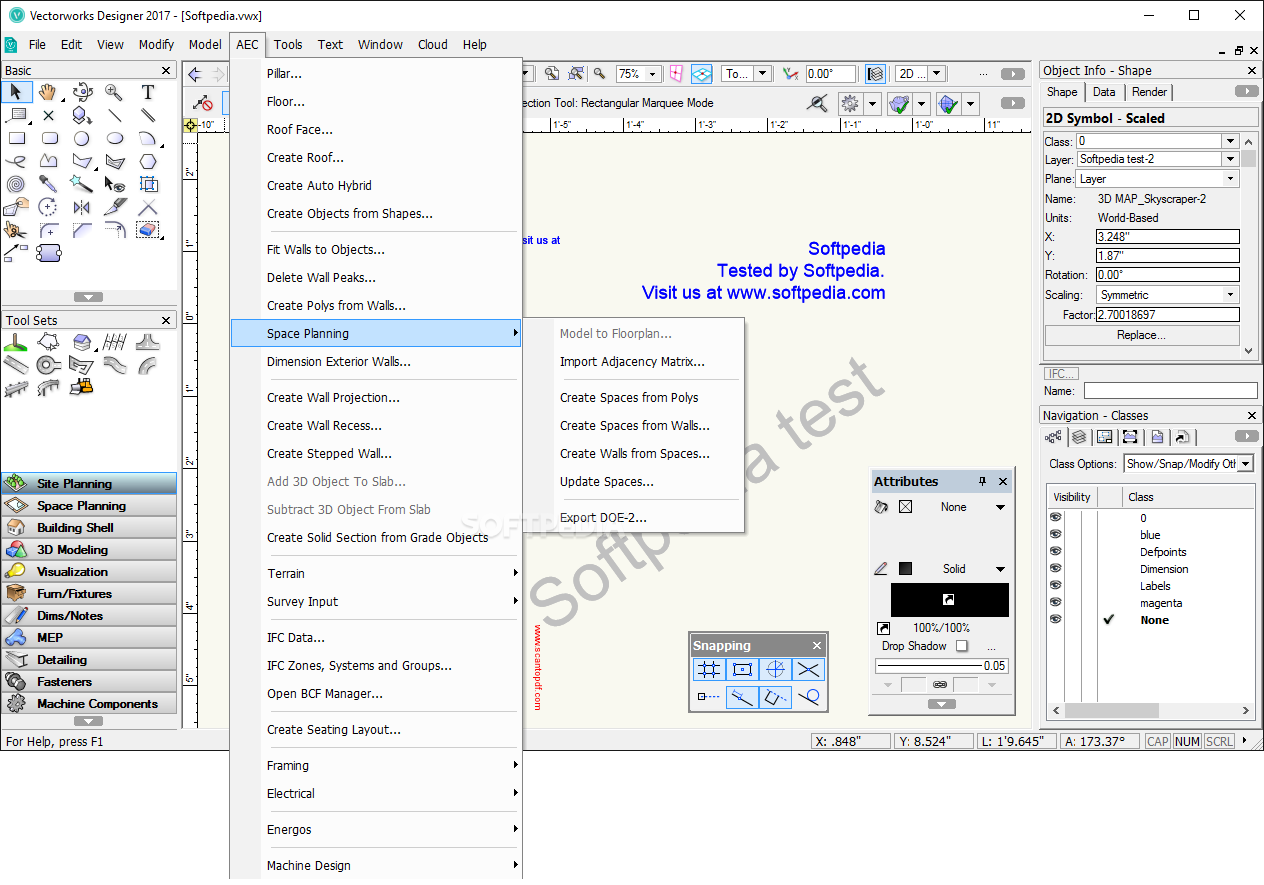1264x885 pixels.
Task: Choose Create Spaces from Walls
Action: pyautogui.click(x=635, y=426)
